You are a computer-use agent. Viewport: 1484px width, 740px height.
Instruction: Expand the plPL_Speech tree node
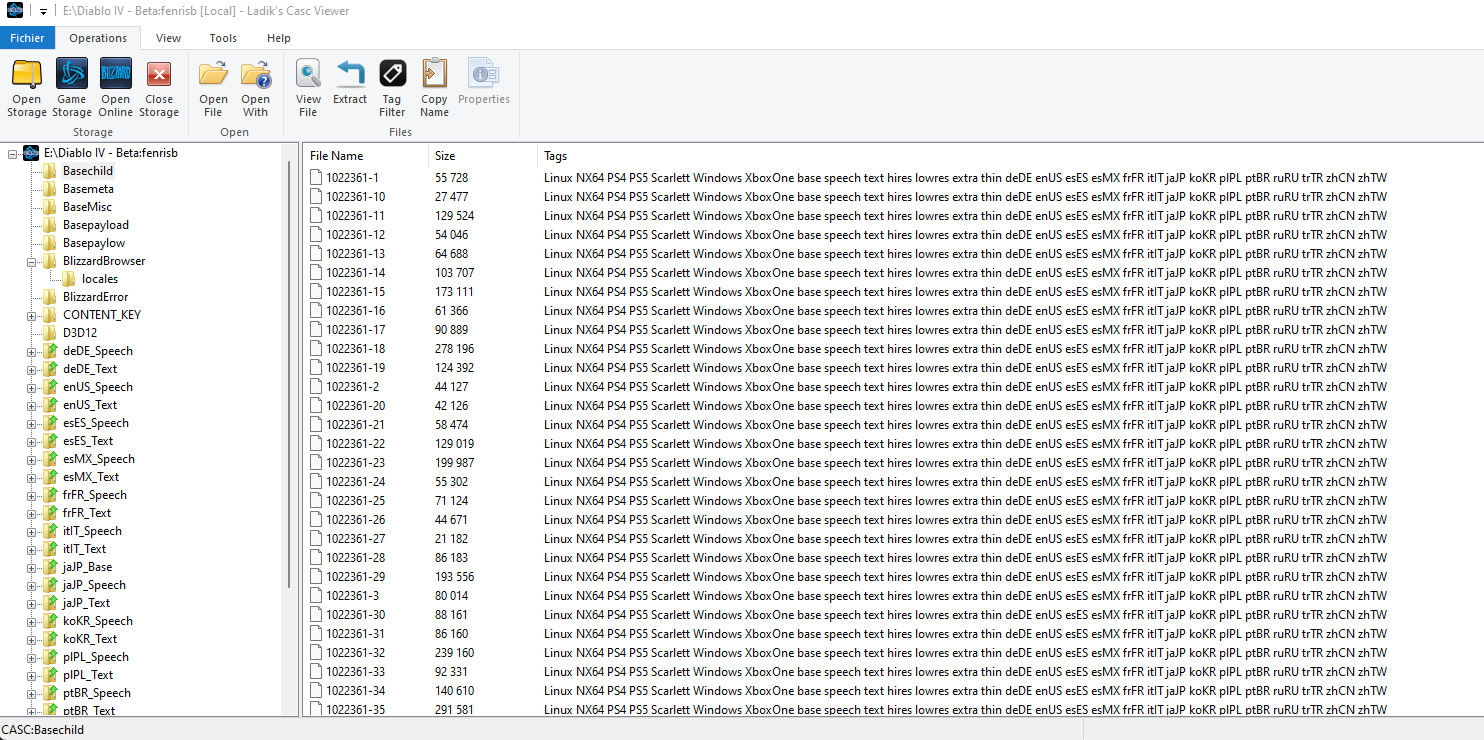tap(31, 657)
